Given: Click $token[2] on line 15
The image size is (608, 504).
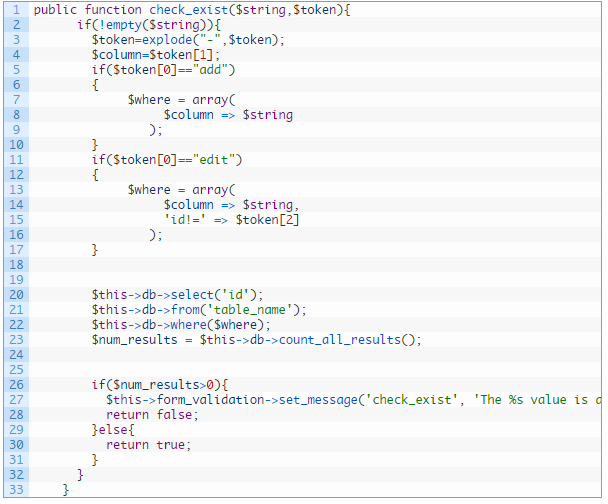Looking at the screenshot, I should tap(268, 220).
